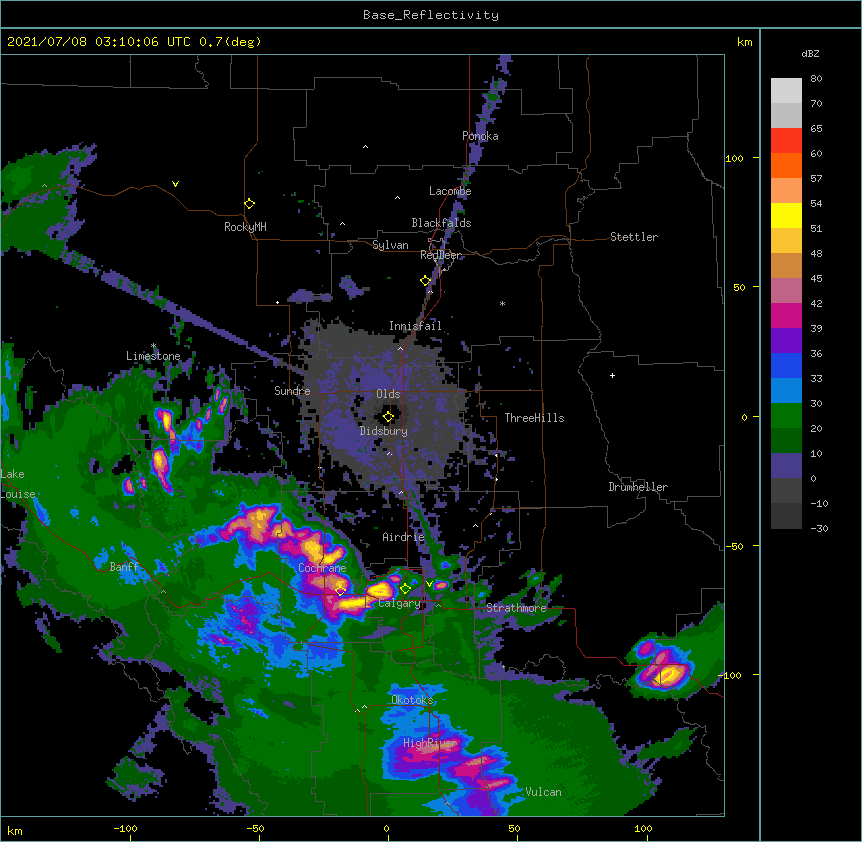Click the Lacombe city label
The image size is (862, 842).
[x=450, y=191]
